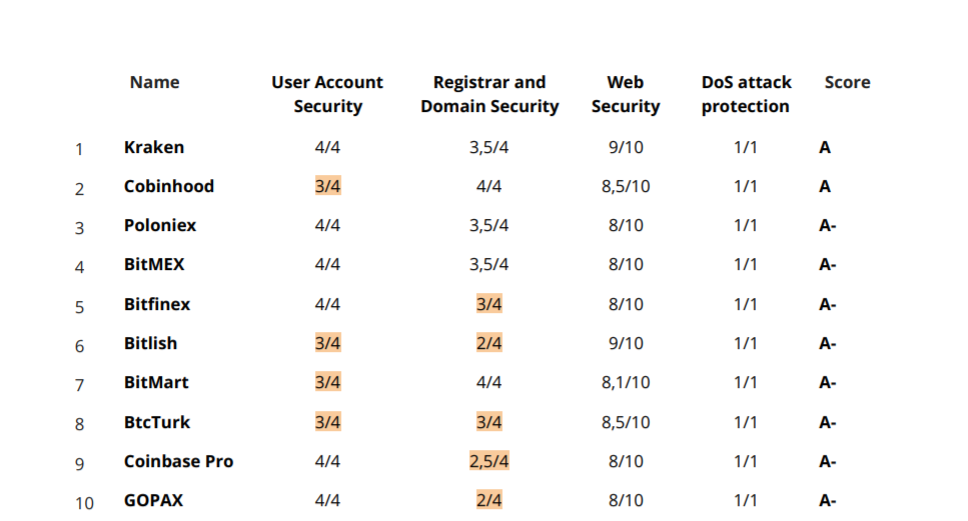
Task: Click the Name column header
Action: click(x=154, y=82)
